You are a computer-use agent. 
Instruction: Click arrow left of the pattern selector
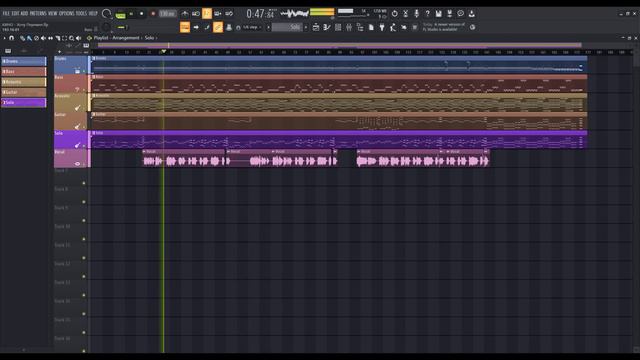[x=268, y=27]
